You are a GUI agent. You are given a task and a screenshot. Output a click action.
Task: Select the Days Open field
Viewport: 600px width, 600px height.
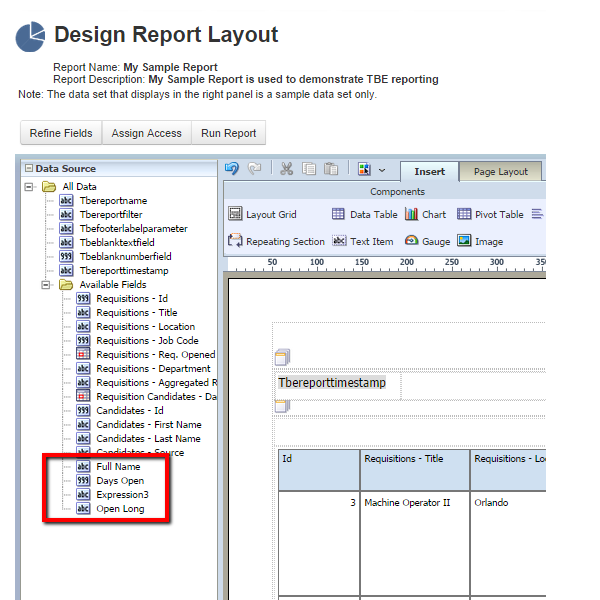[110, 481]
